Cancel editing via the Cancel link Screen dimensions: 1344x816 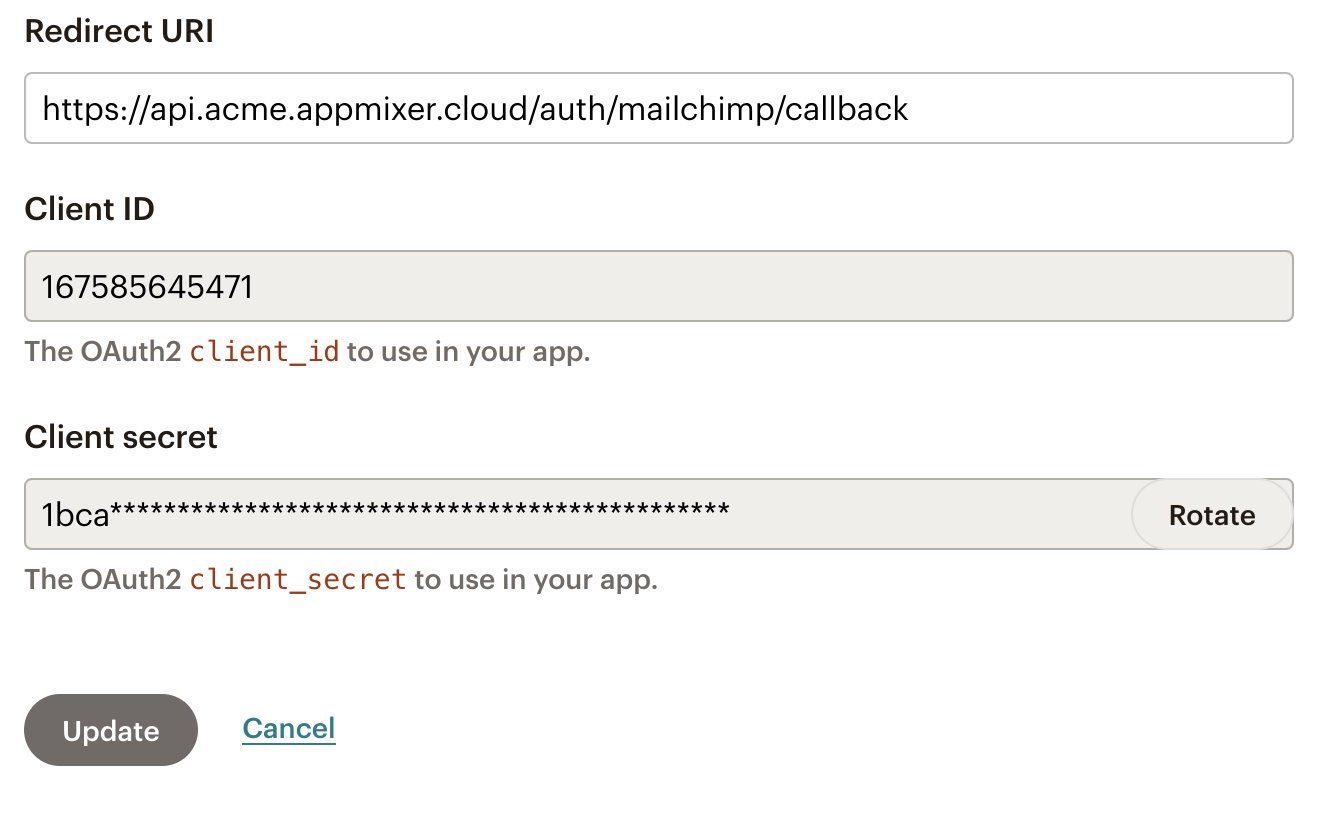point(288,728)
